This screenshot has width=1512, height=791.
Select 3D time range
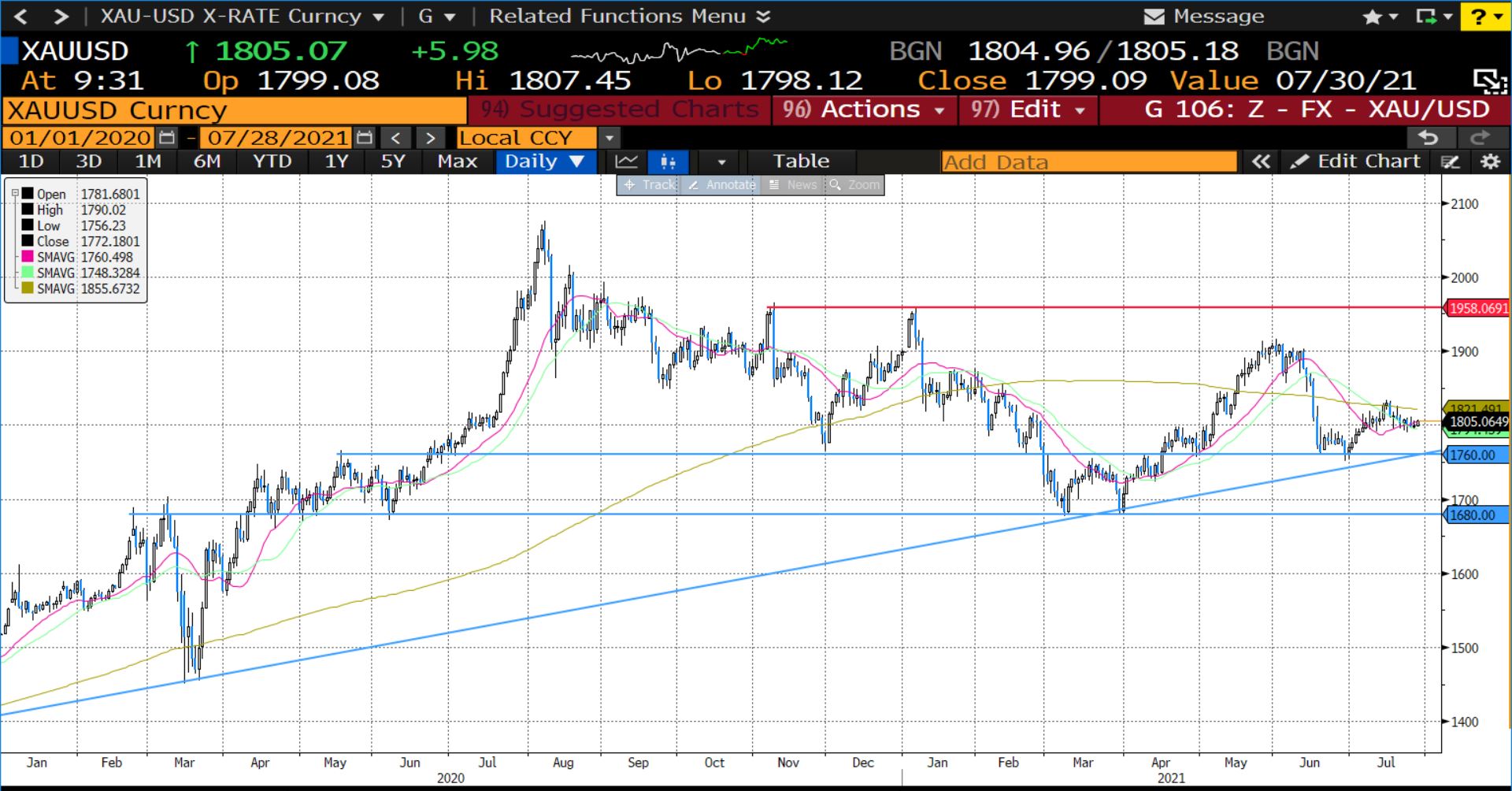click(88, 162)
